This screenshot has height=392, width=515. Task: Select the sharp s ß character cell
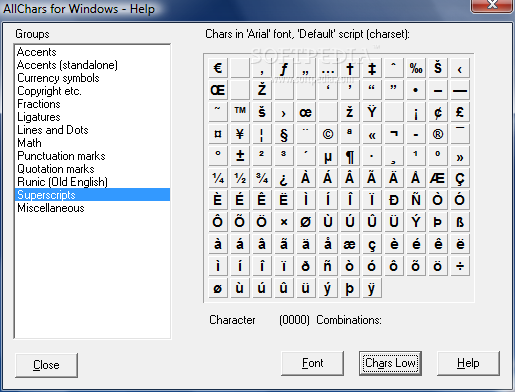pos(460,222)
